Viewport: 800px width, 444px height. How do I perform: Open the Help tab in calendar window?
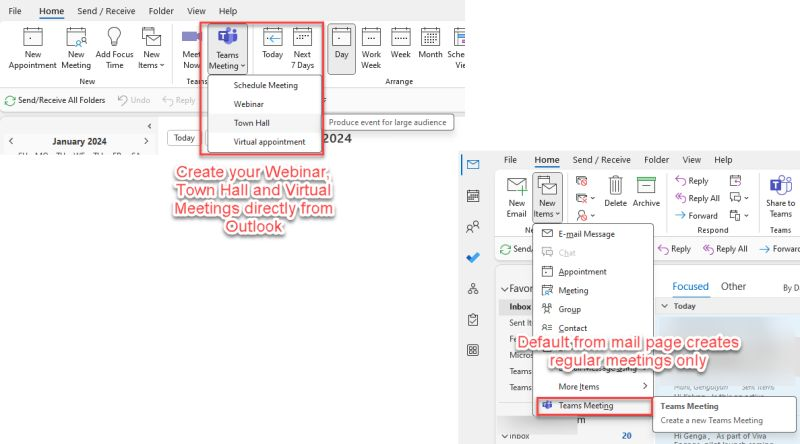(228, 11)
